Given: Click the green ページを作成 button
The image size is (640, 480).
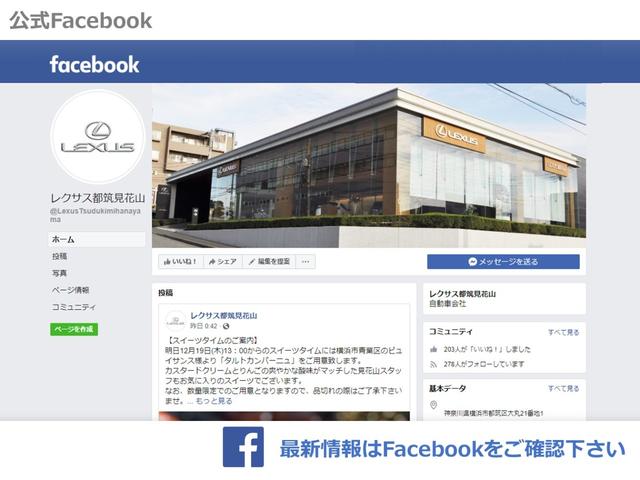Looking at the screenshot, I should tap(74, 329).
